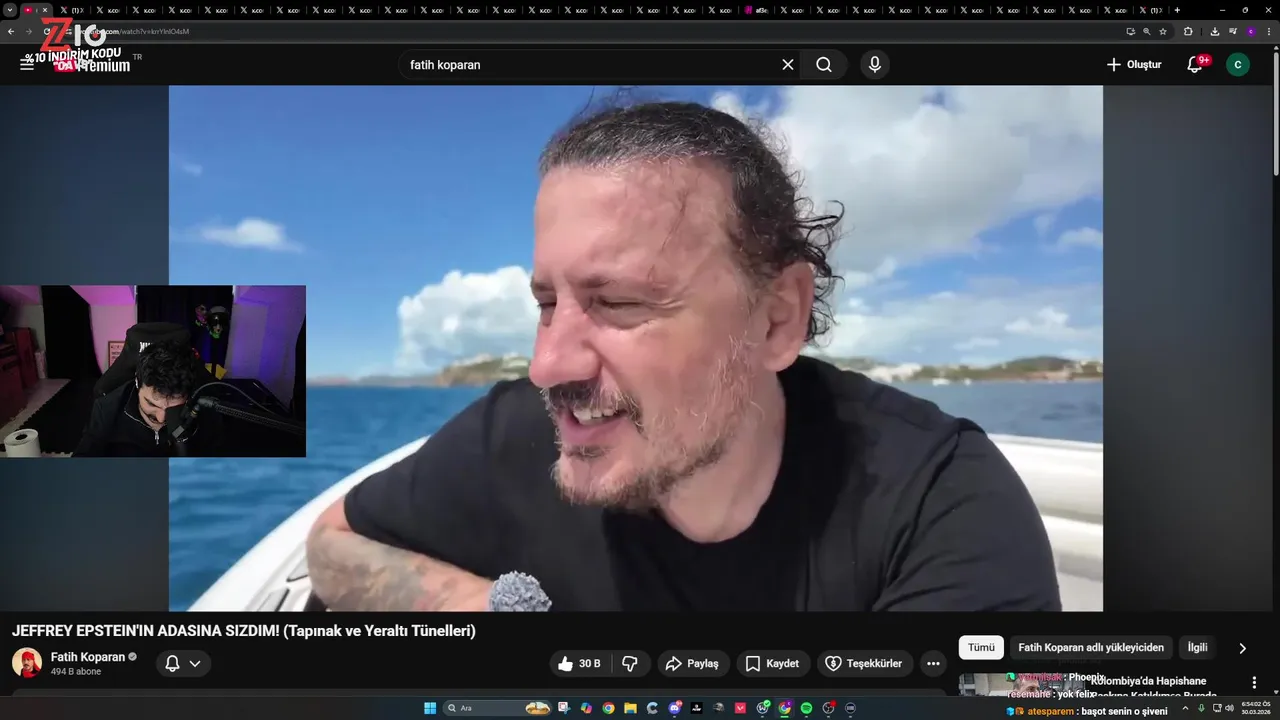Dislike the video with the thumbs-down icon

tap(630, 663)
